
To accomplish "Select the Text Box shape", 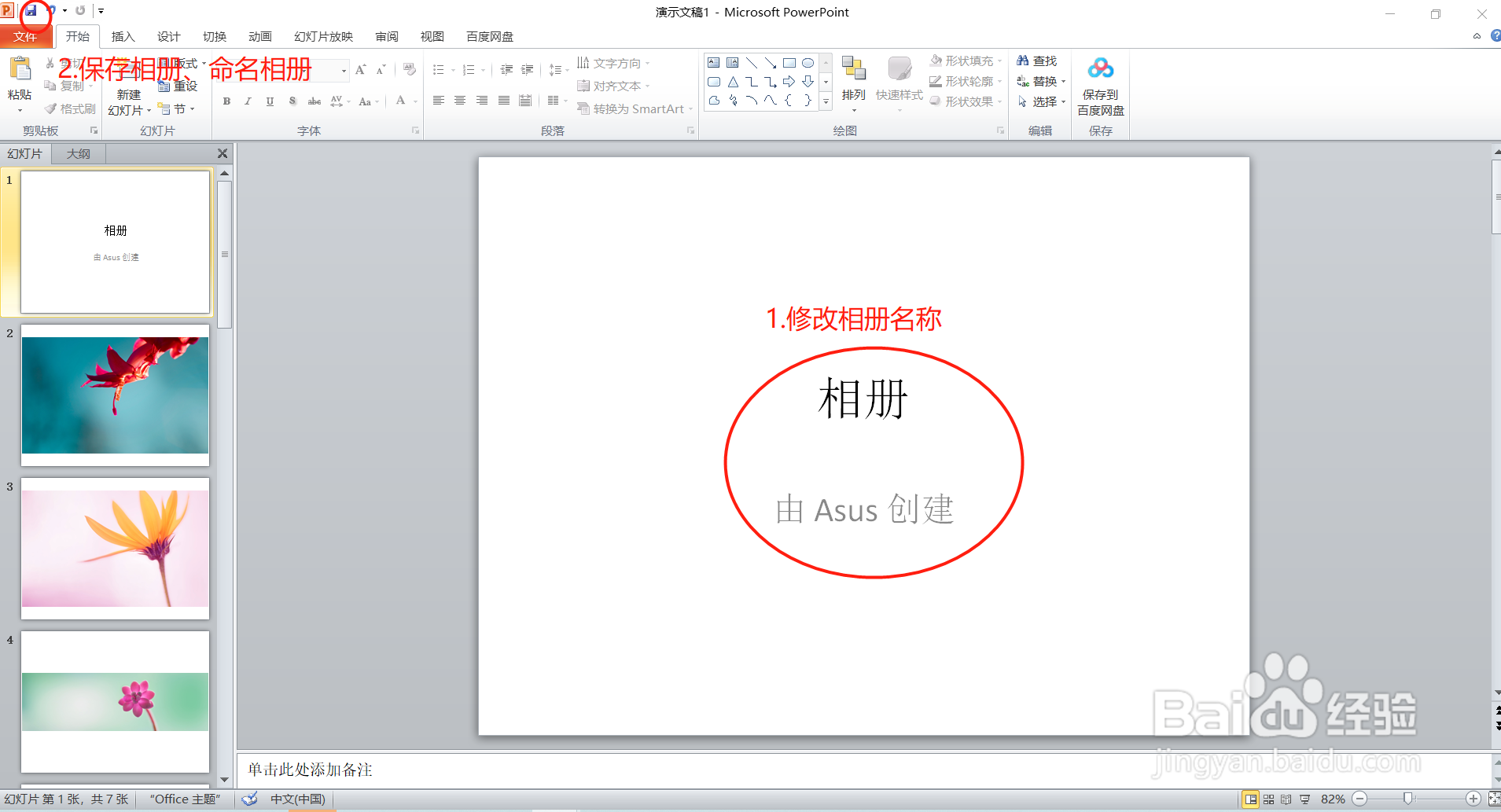I will 714,63.
